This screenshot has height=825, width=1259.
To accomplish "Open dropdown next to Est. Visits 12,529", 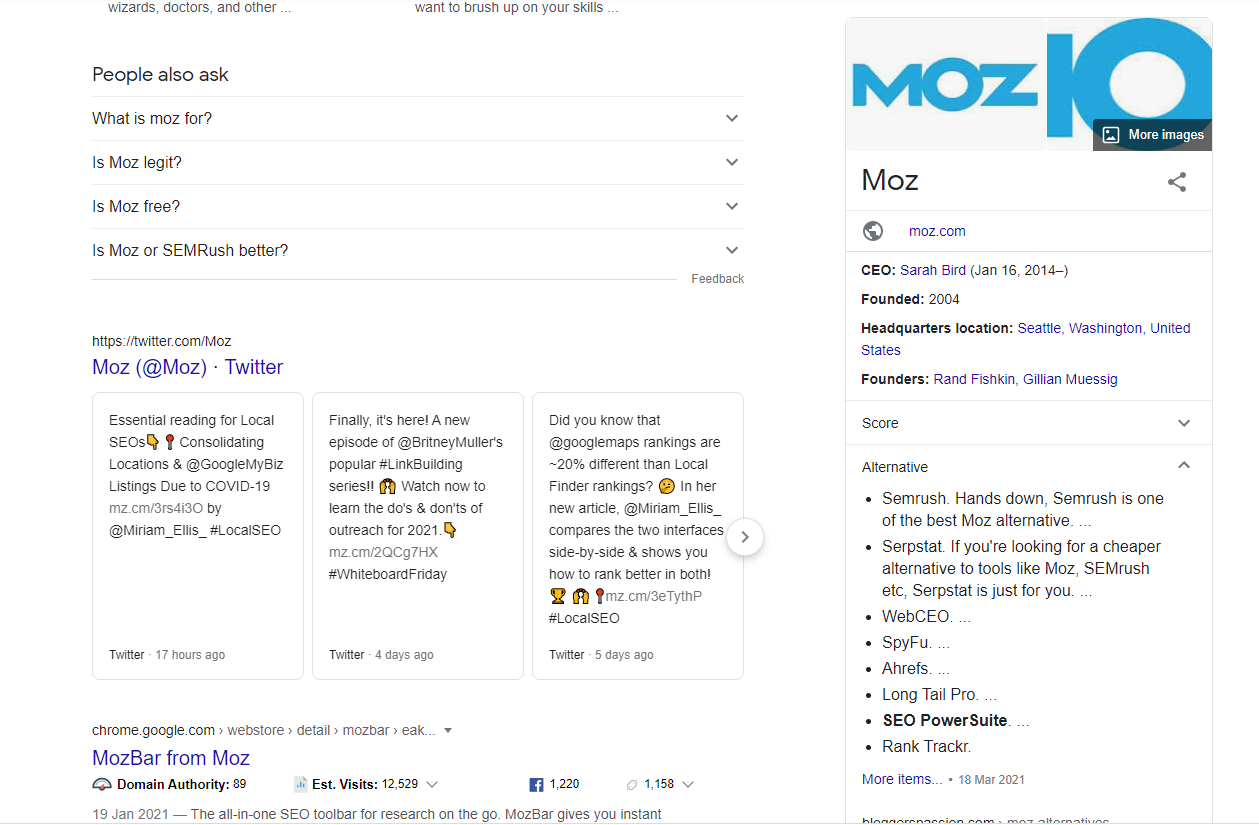I will coord(431,784).
